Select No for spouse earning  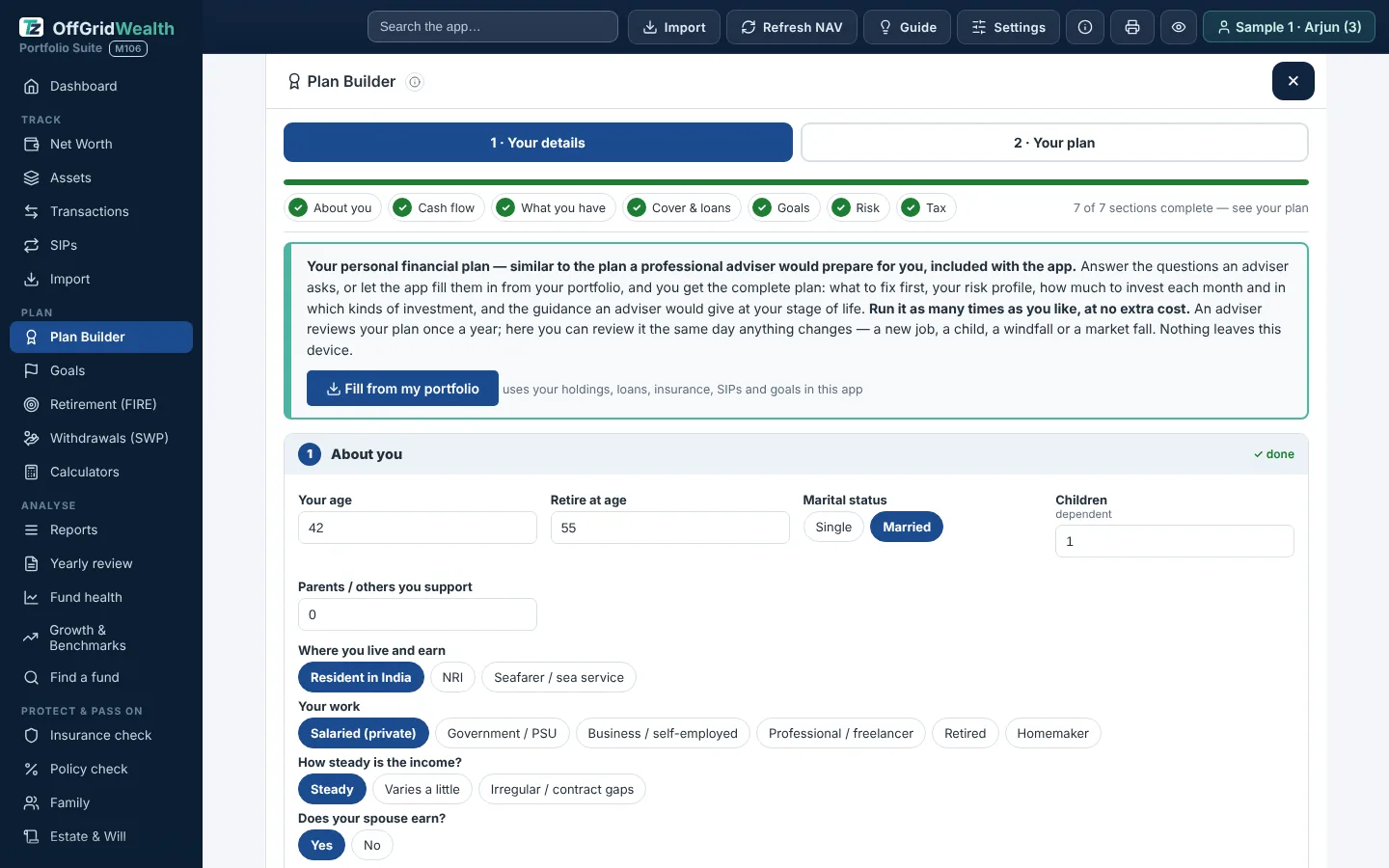click(372, 845)
